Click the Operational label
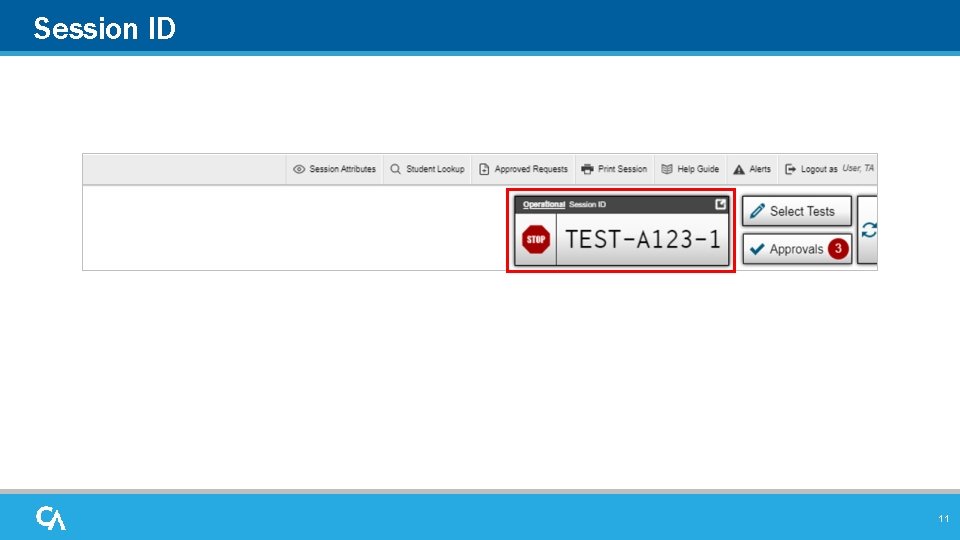Screen dimensions: 960x540 tap(544, 204)
